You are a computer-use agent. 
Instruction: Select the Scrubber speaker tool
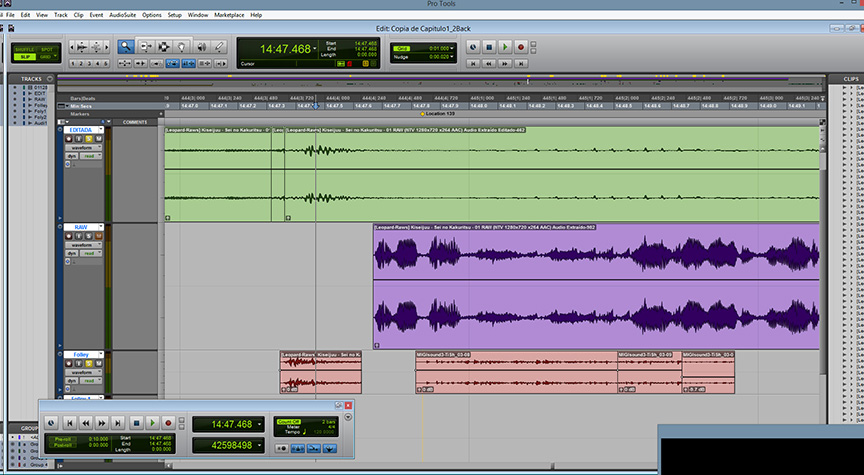point(200,46)
